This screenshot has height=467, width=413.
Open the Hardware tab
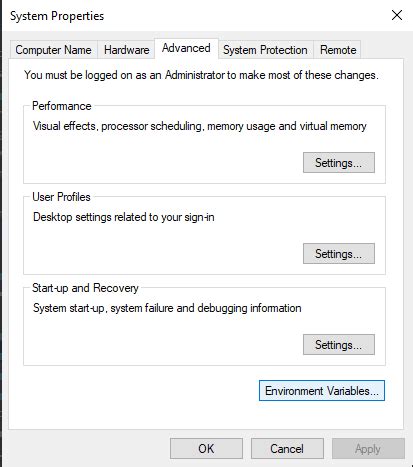(126, 50)
